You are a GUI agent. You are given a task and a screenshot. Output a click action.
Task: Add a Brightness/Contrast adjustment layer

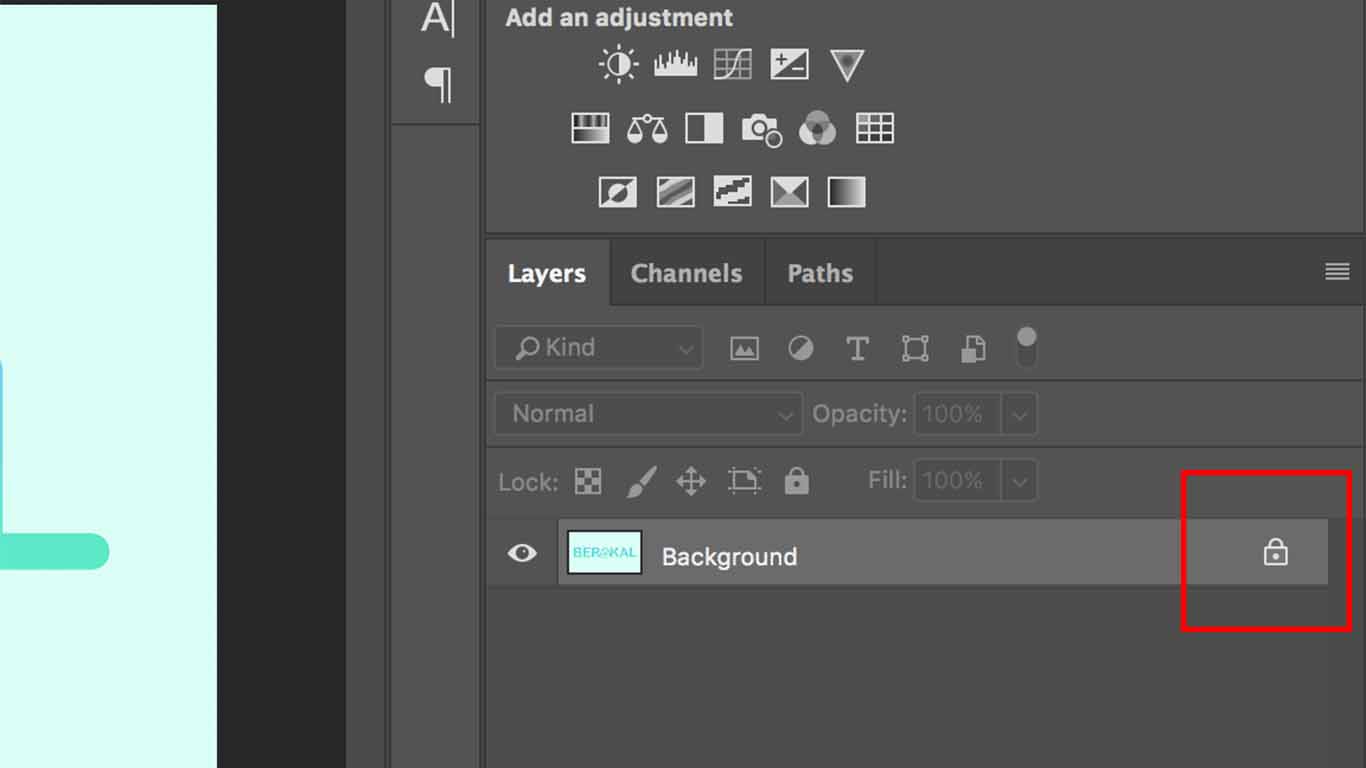618,63
